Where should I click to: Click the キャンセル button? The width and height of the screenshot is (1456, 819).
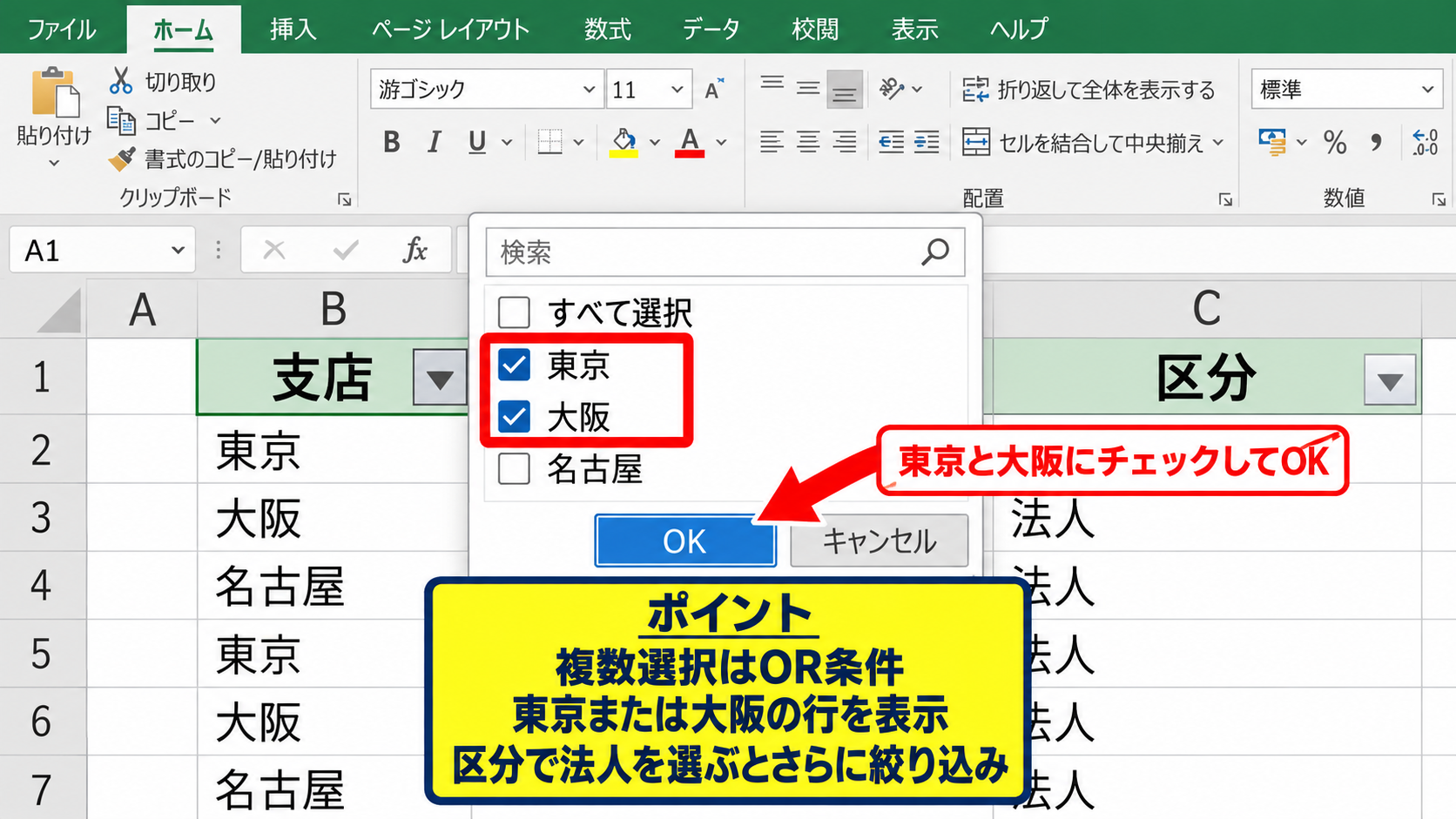coord(880,540)
